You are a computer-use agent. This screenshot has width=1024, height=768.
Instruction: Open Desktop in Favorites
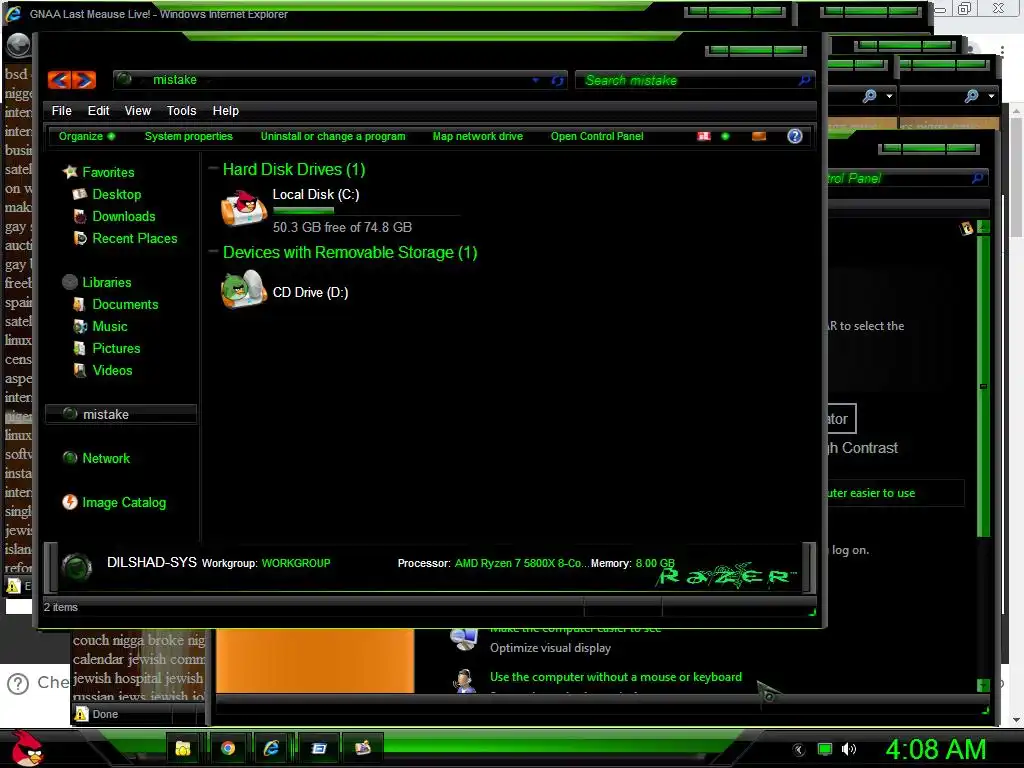pyautogui.click(x=116, y=195)
